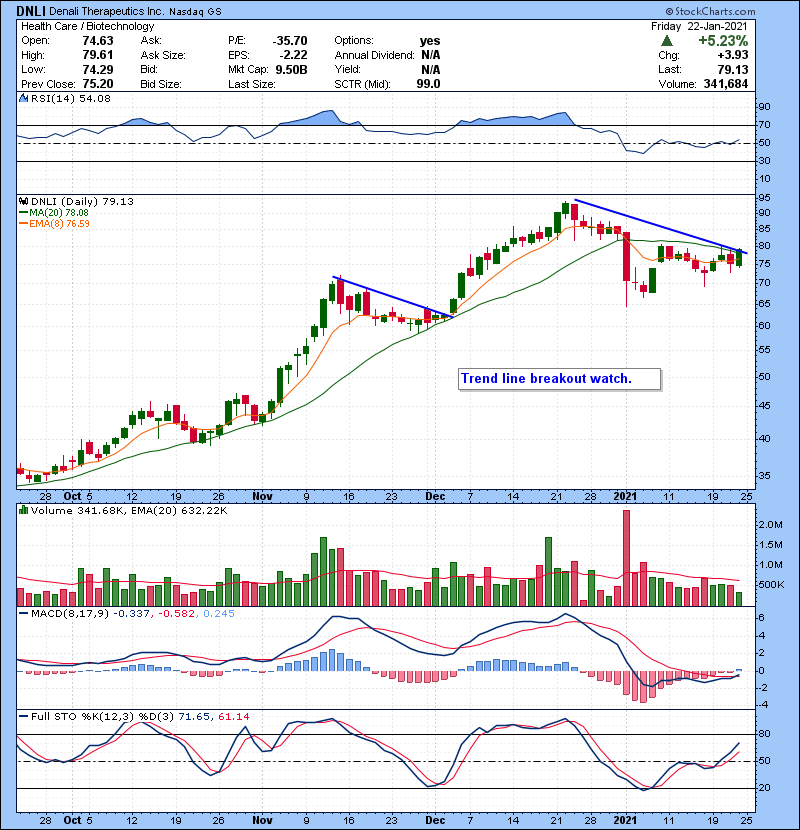Screen dimensions: 800x830
Task: Click the Open value 74.63
Action: [x=98, y=41]
